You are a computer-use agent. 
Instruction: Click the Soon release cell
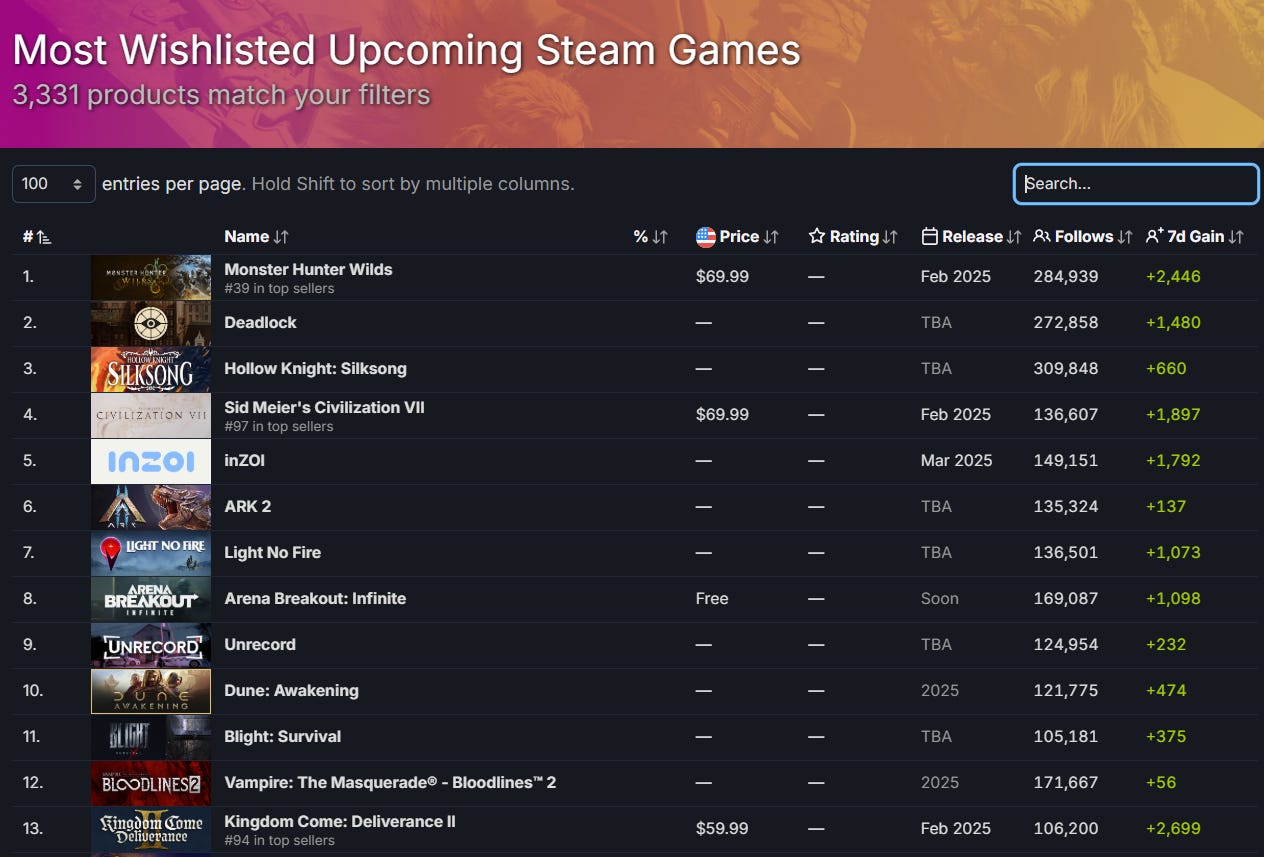[x=940, y=599]
